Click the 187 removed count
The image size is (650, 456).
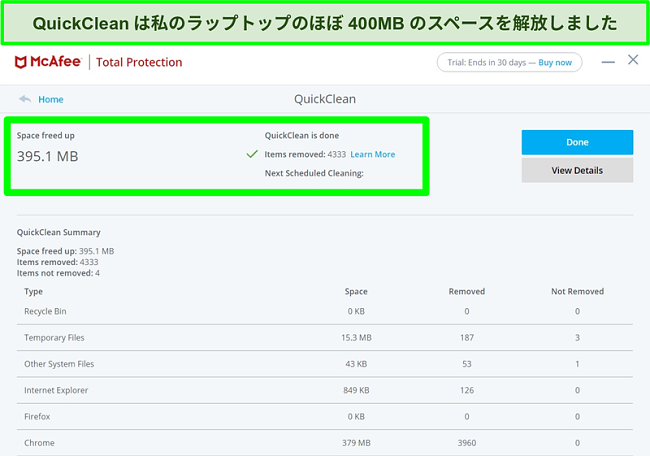click(467, 338)
